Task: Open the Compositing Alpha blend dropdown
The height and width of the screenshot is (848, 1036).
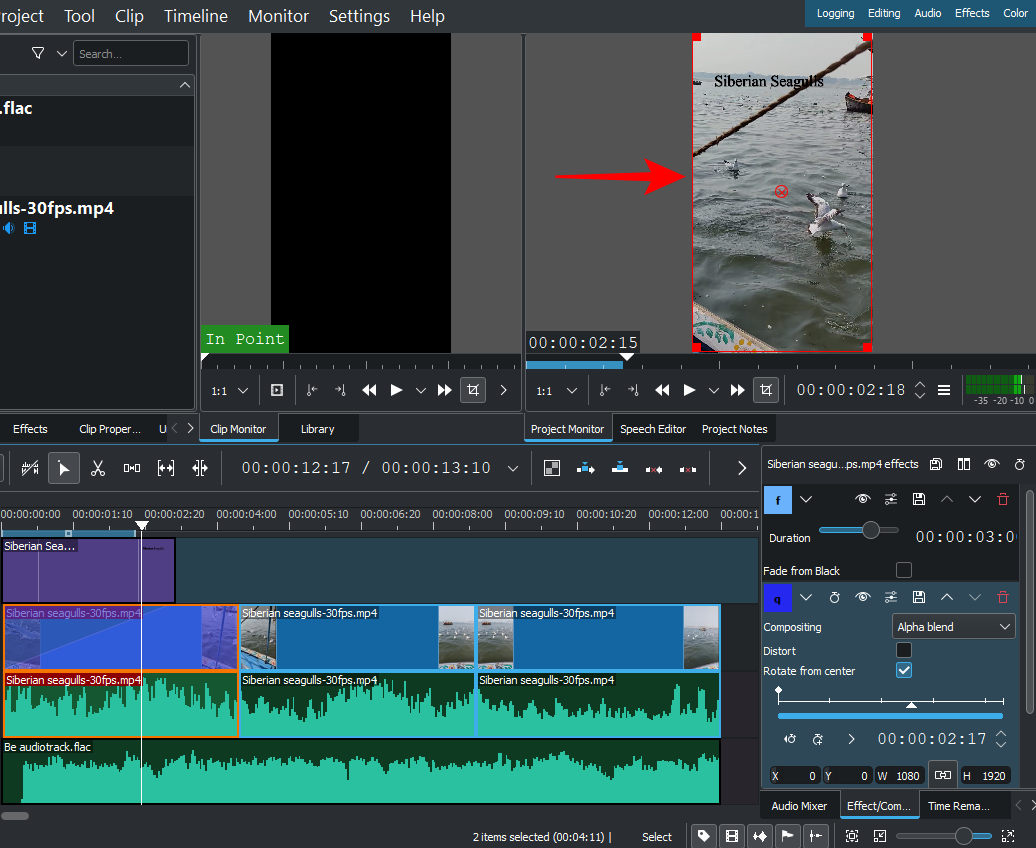Action: click(x=954, y=627)
